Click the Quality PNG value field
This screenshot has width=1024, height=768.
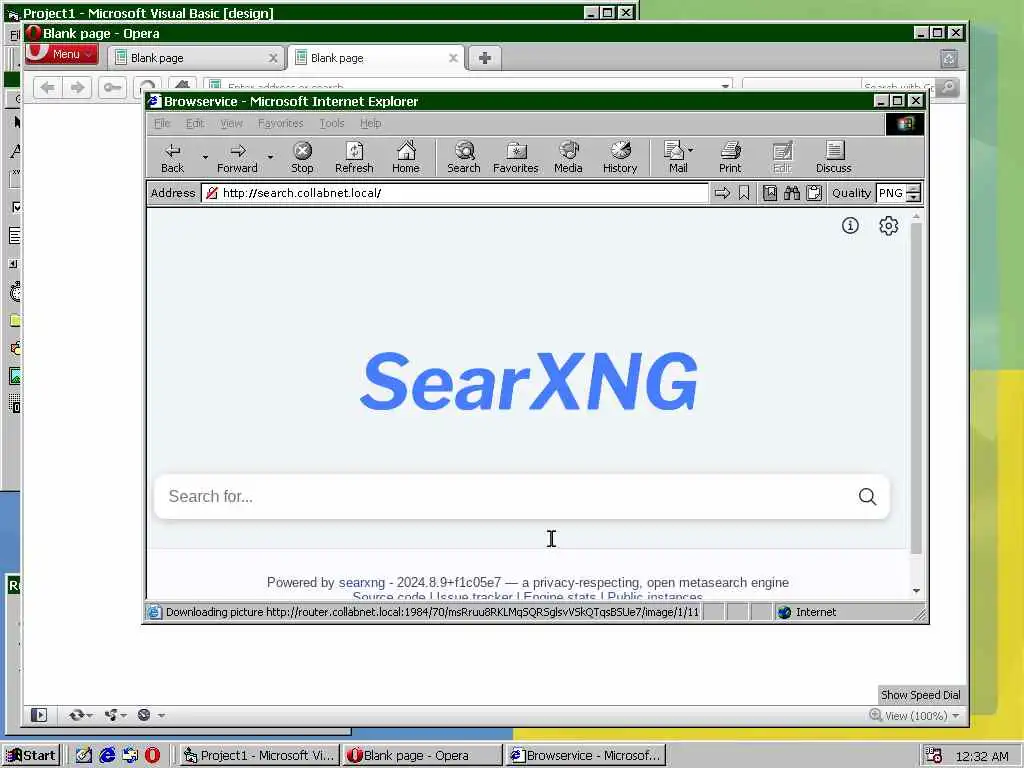coord(891,193)
